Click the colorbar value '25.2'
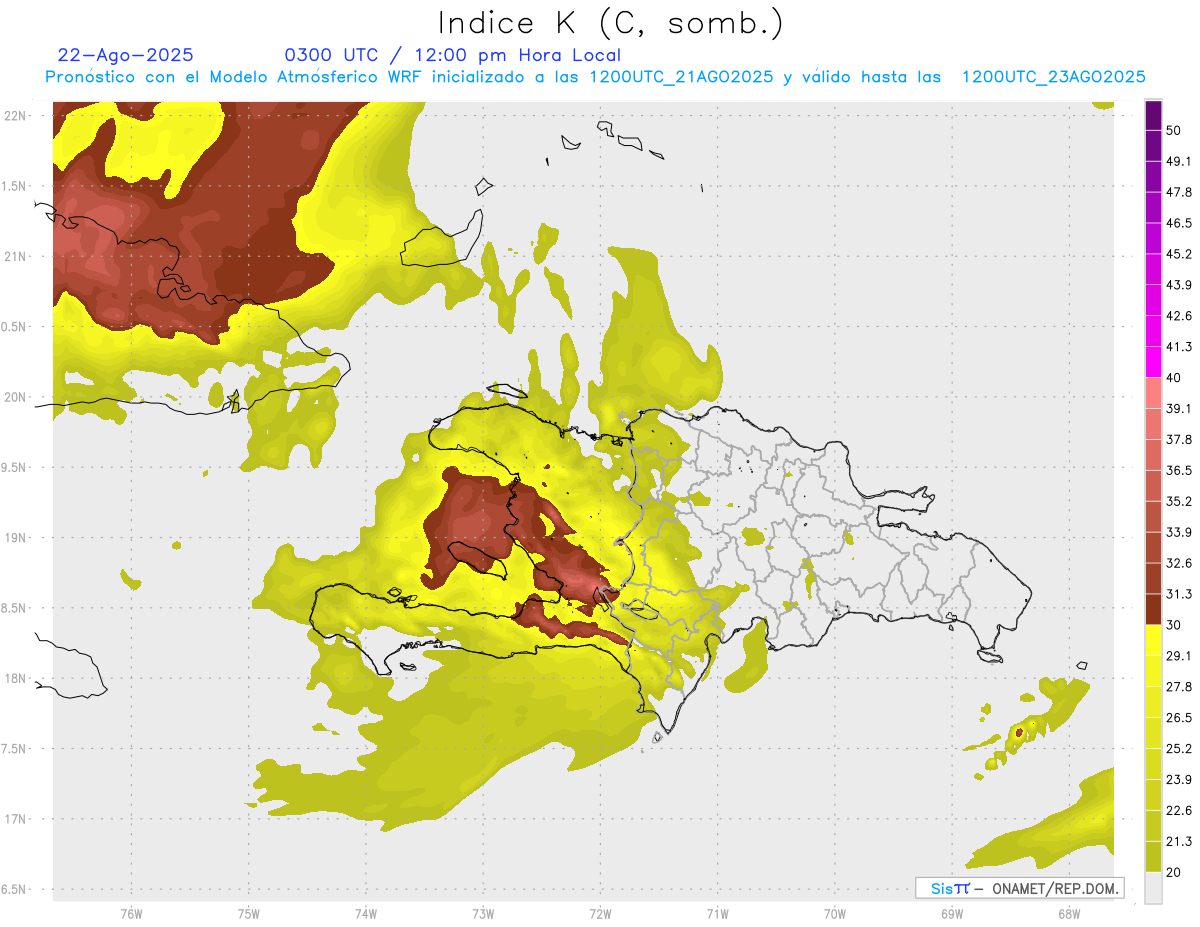 click(x=1180, y=749)
